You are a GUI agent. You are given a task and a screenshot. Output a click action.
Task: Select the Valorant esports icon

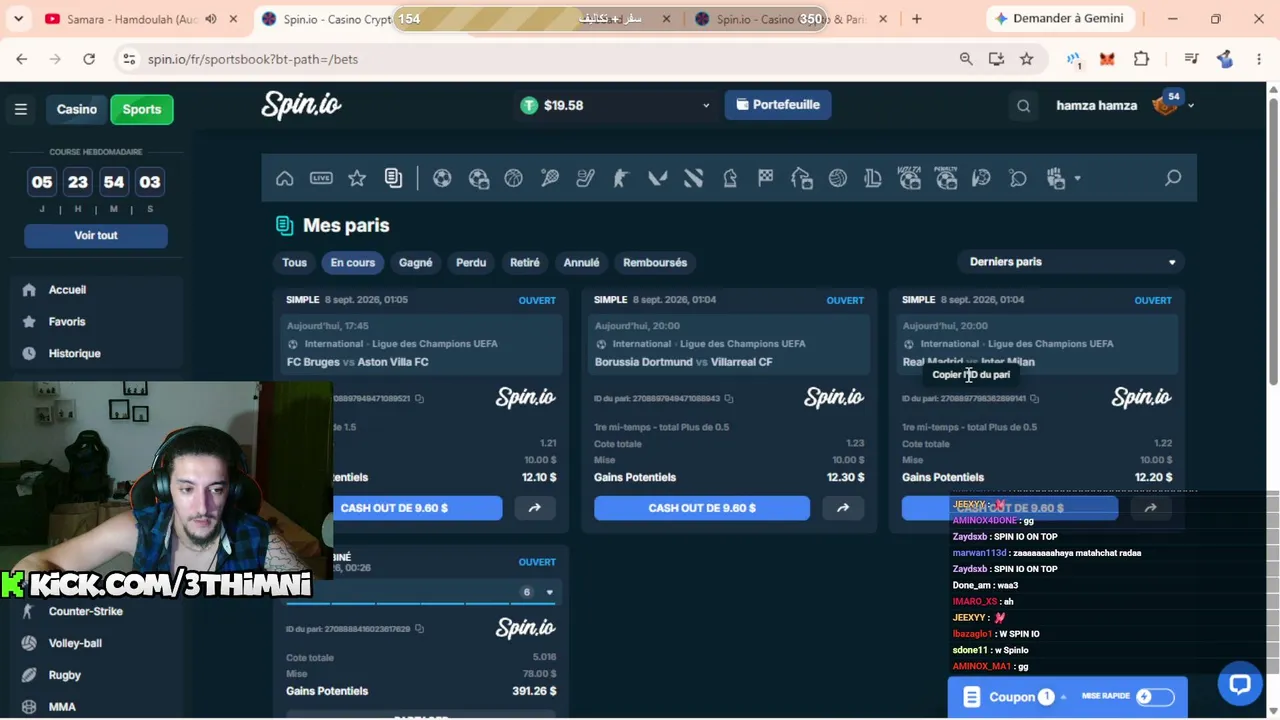[x=657, y=178]
